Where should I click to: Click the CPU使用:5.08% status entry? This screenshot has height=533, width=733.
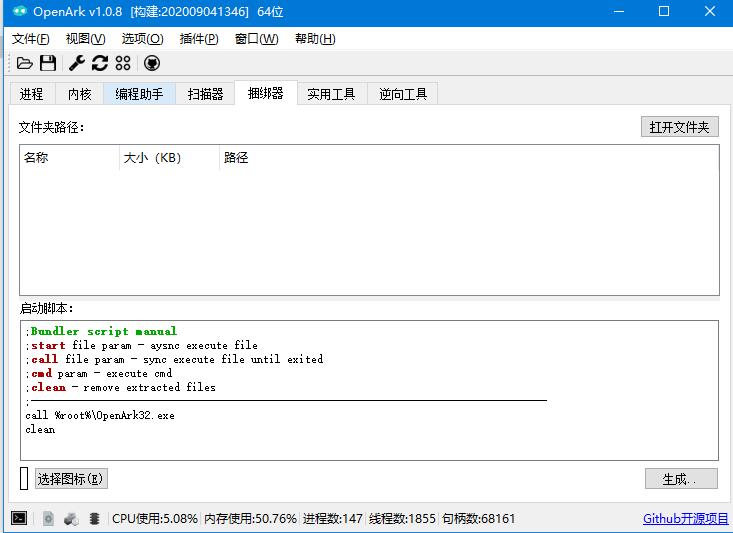(x=155, y=519)
